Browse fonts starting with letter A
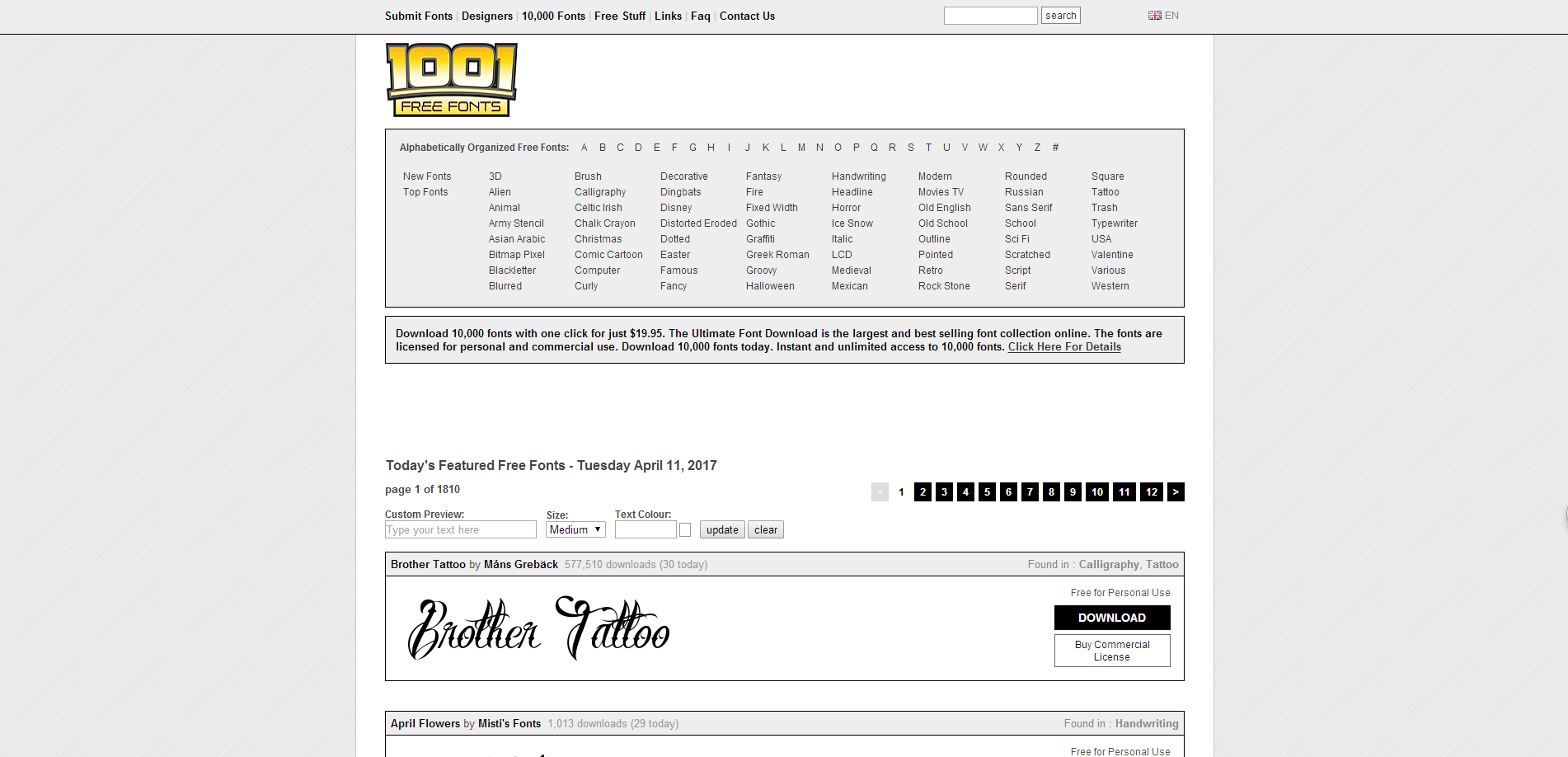Image resolution: width=1568 pixels, height=757 pixels. [x=584, y=148]
